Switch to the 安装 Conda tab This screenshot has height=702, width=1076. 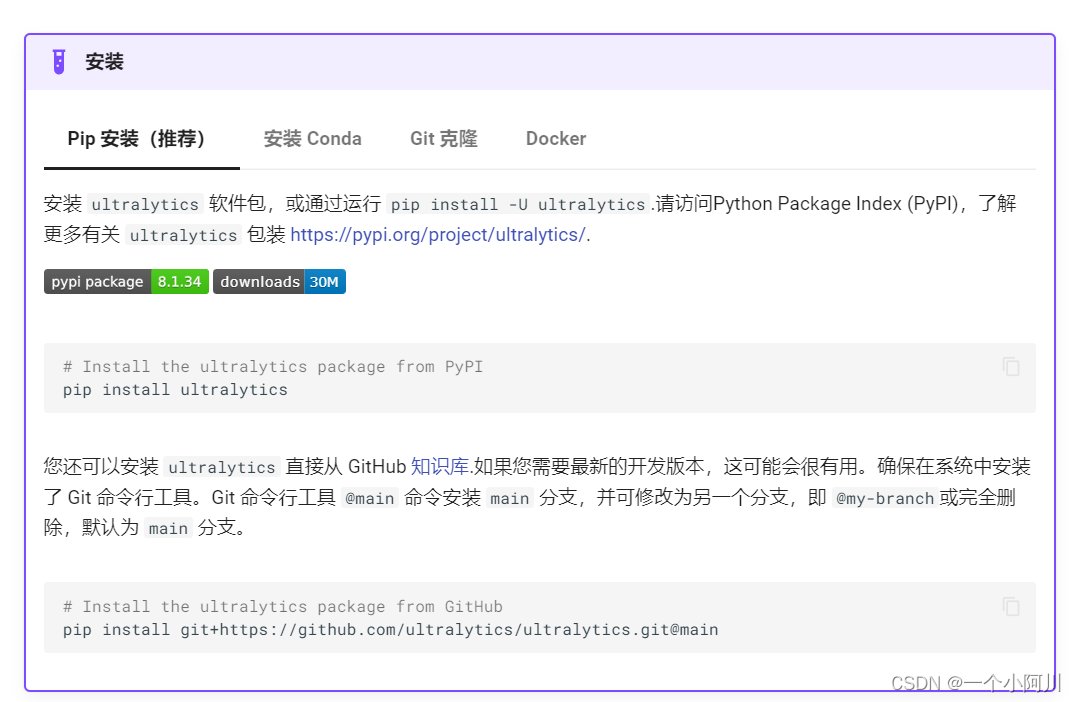312,139
